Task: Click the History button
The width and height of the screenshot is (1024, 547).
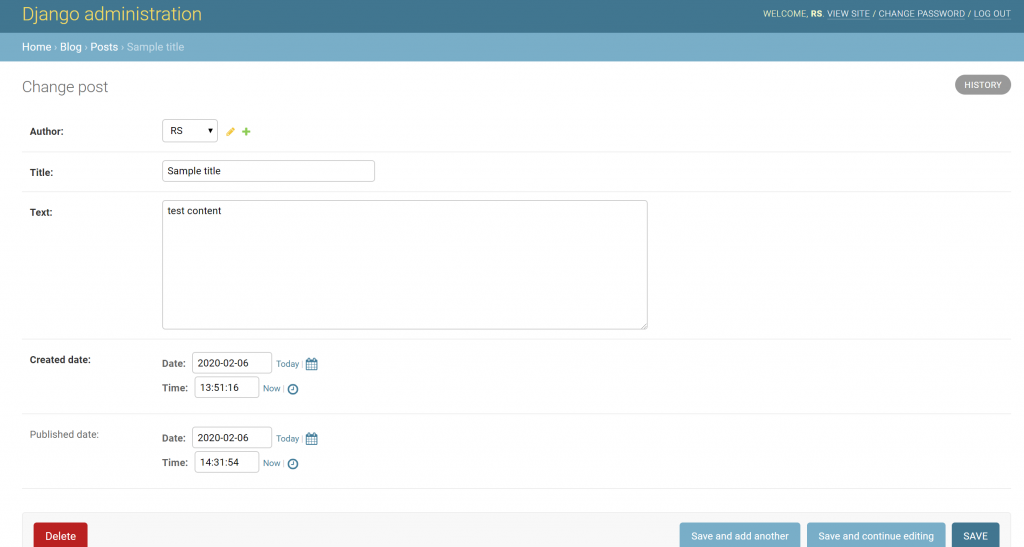Action: coord(983,85)
